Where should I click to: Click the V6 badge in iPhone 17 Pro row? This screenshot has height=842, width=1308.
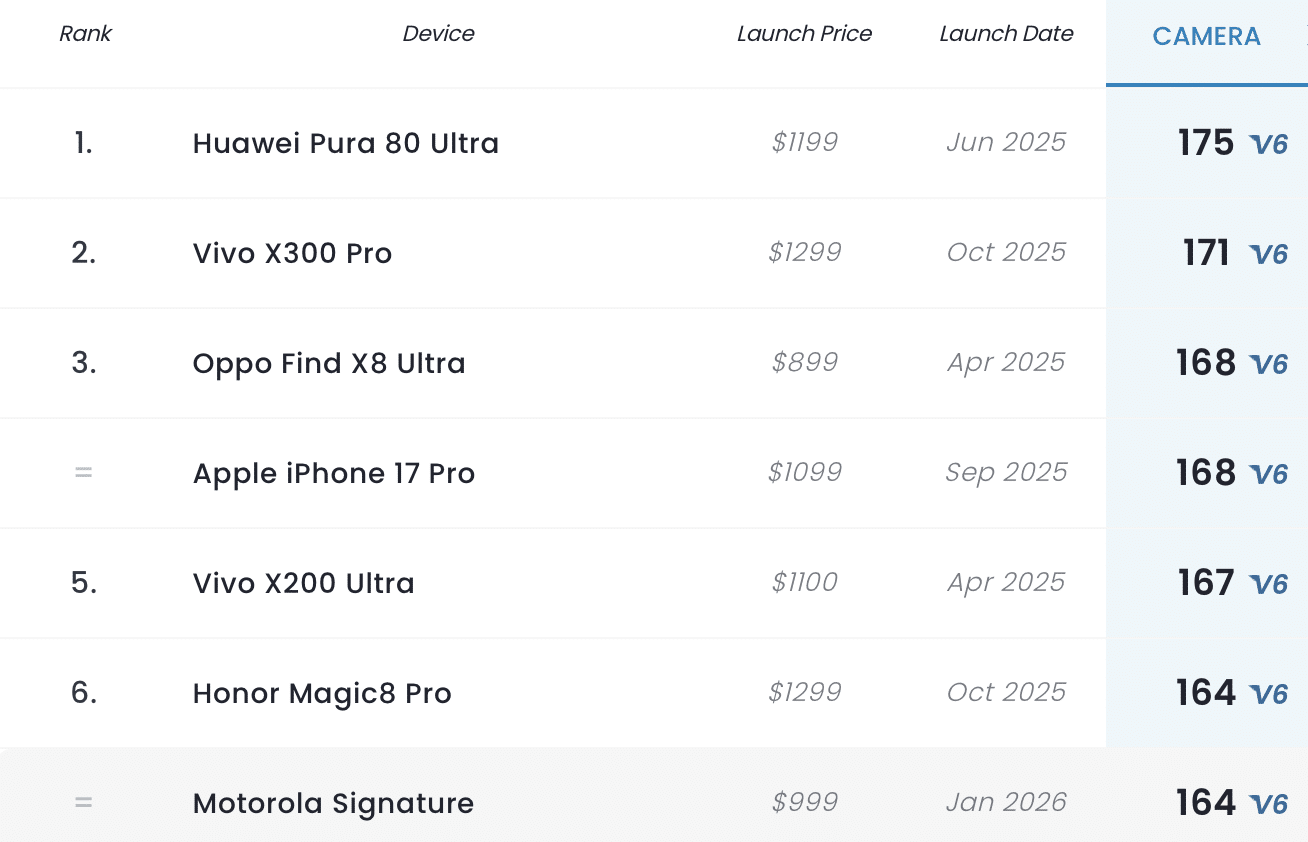[x=1269, y=475]
